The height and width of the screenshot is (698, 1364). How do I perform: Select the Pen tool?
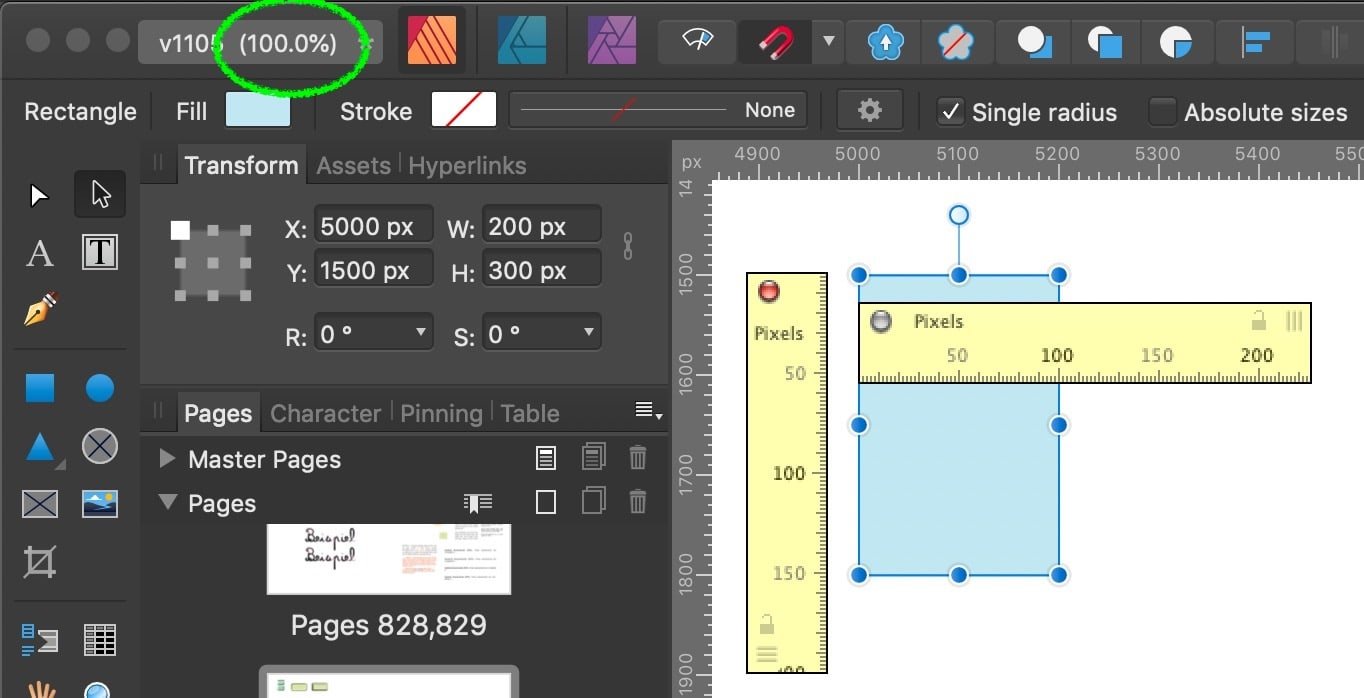click(x=39, y=311)
